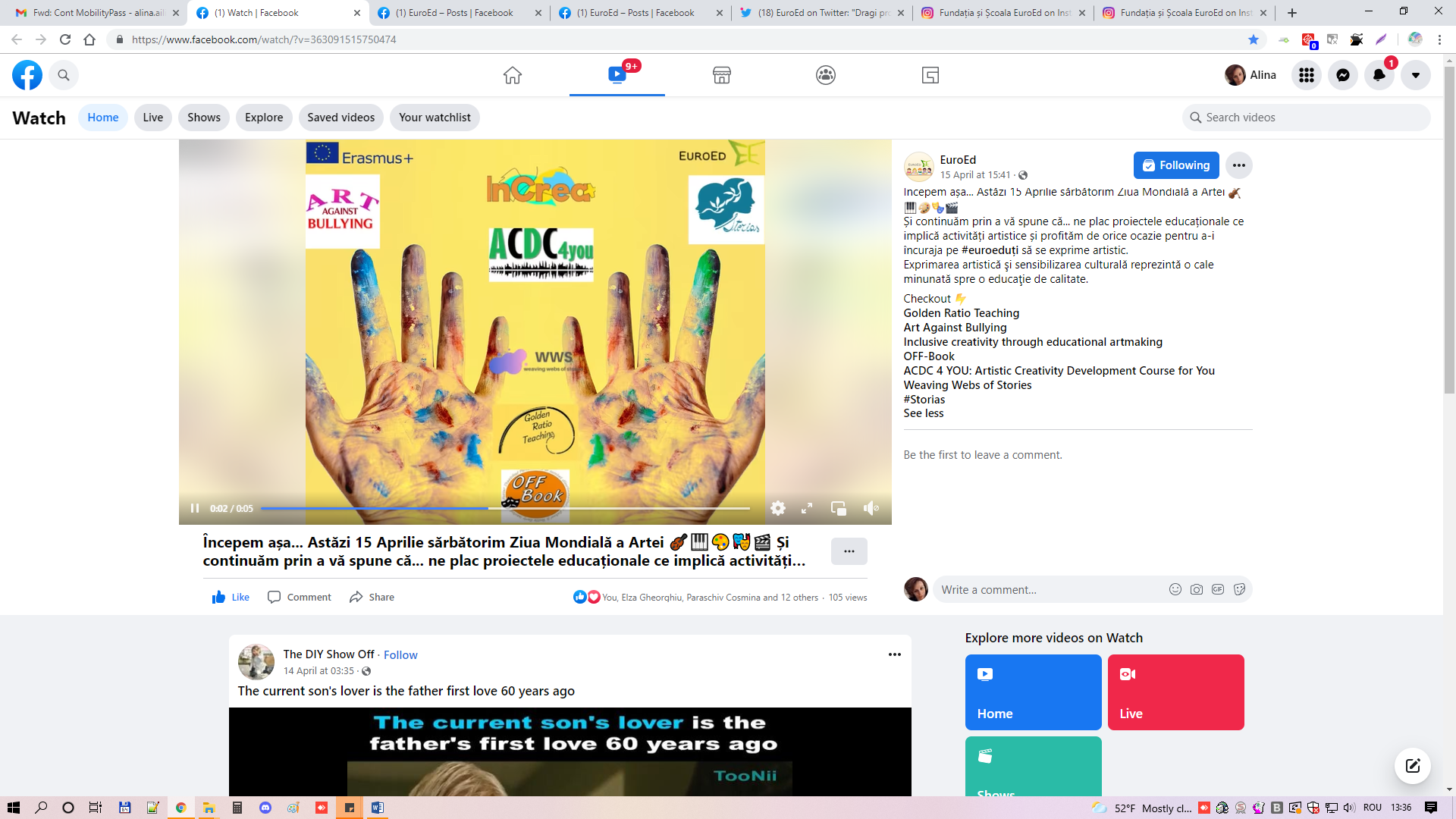Open the EuroEd page name link

coord(958,160)
